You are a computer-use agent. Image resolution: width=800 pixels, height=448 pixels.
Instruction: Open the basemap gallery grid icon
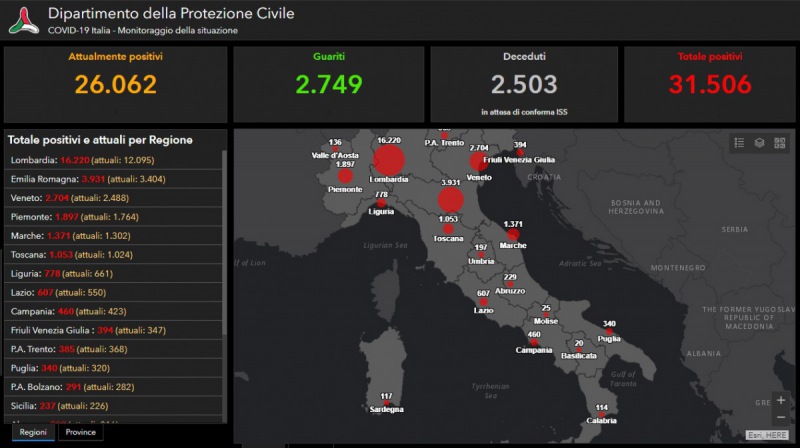779,143
